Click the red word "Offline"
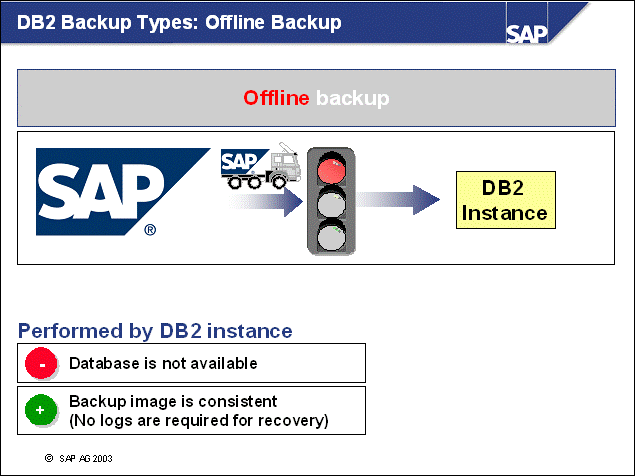This screenshot has width=635, height=476. 276,98
